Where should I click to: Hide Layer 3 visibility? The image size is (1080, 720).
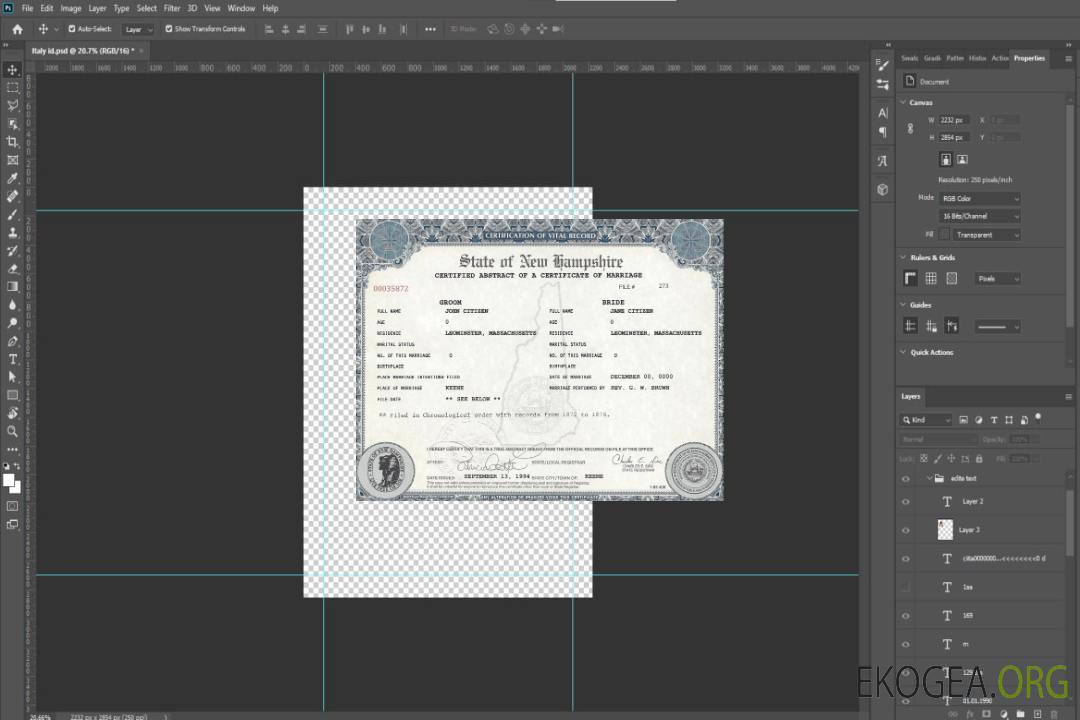(x=906, y=531)
